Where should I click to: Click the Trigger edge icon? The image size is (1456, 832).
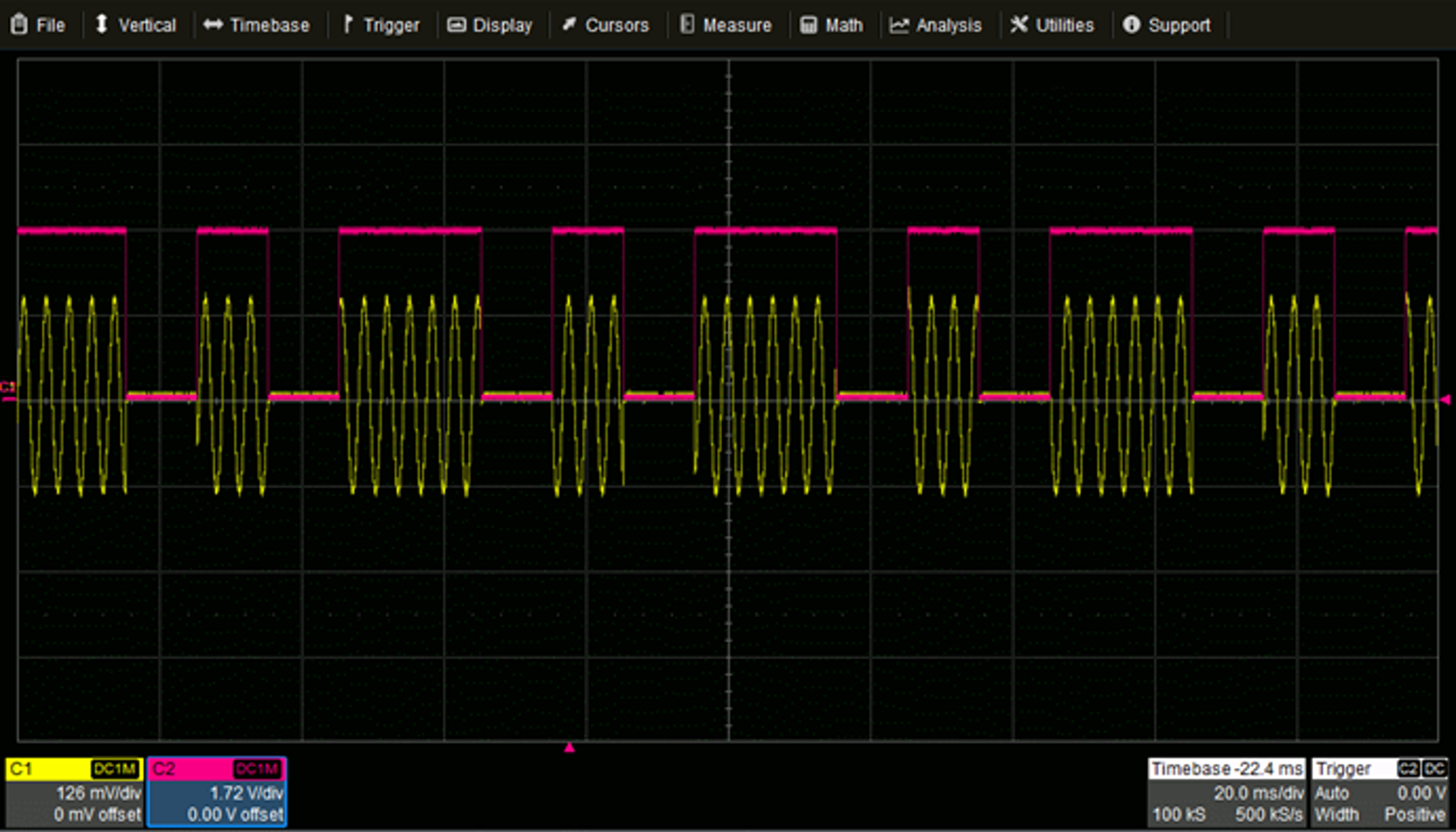[x=348, y=25]
